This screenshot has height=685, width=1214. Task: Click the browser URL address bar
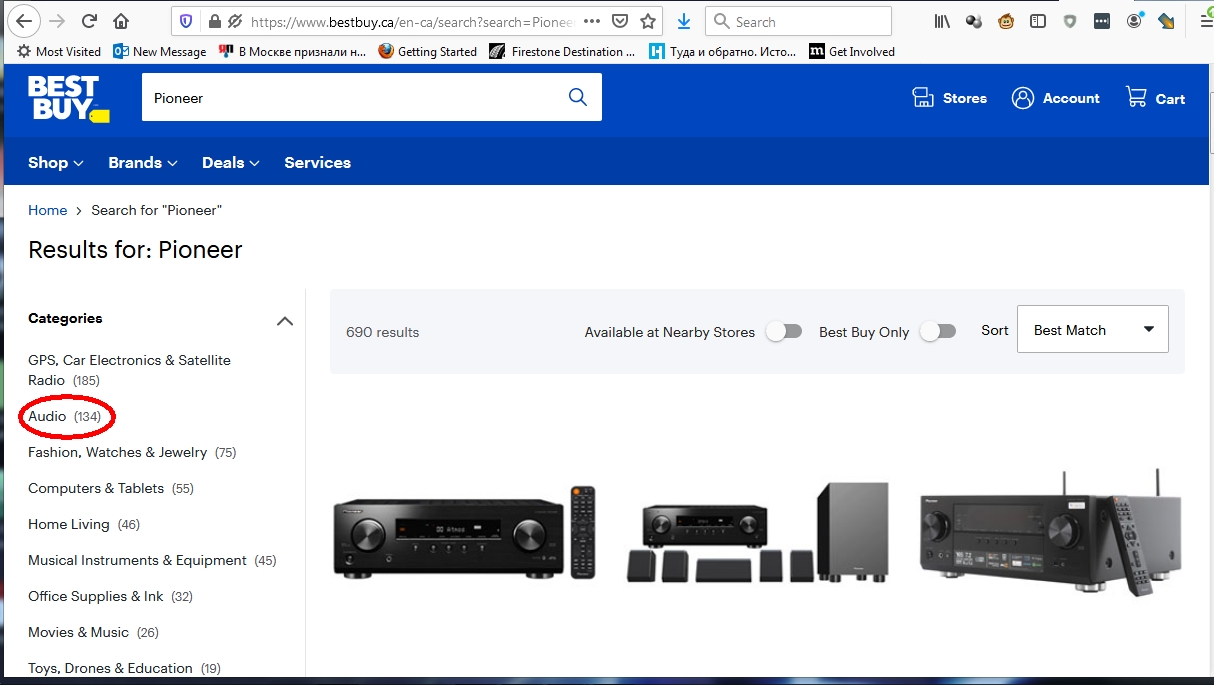click(410, 21)
